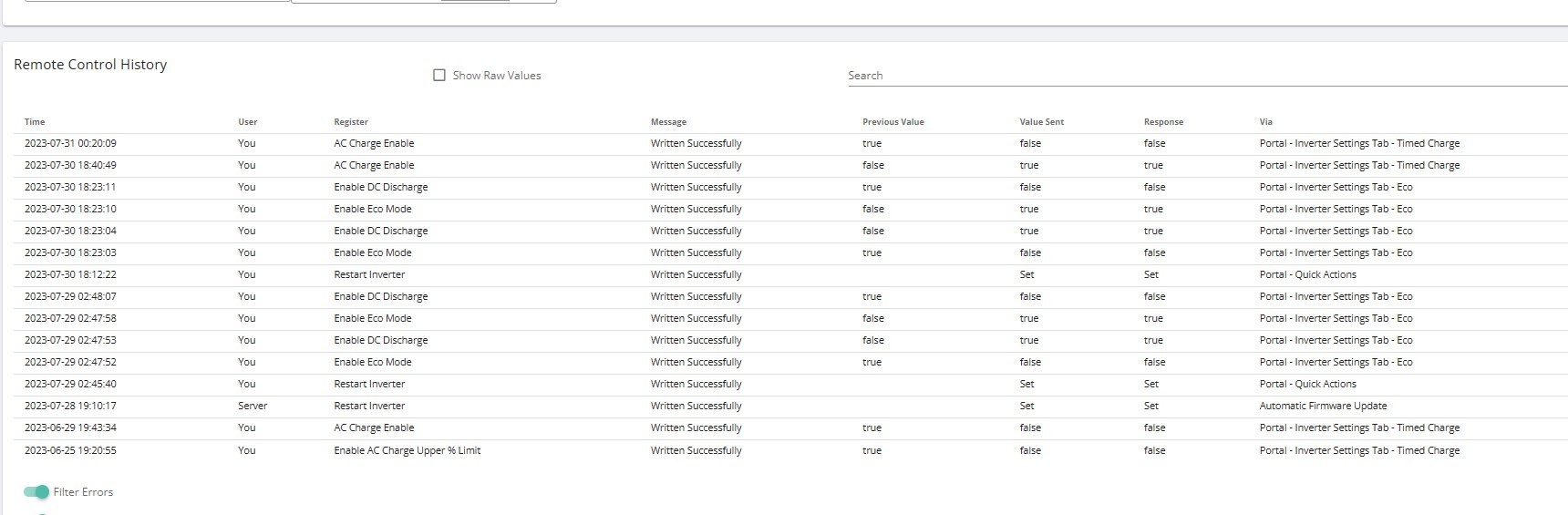Click Enable Eco Mode in 18:23:03 row
The image size is (1568, 515).
[372, 253]
